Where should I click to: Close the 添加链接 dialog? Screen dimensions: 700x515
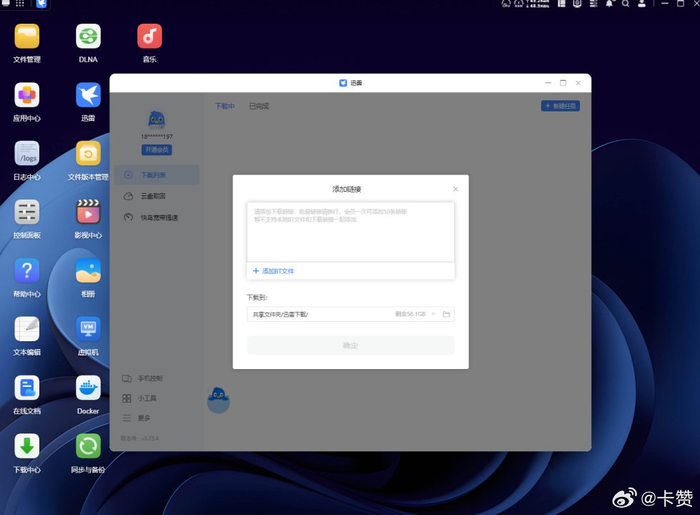tap(455, 189)
